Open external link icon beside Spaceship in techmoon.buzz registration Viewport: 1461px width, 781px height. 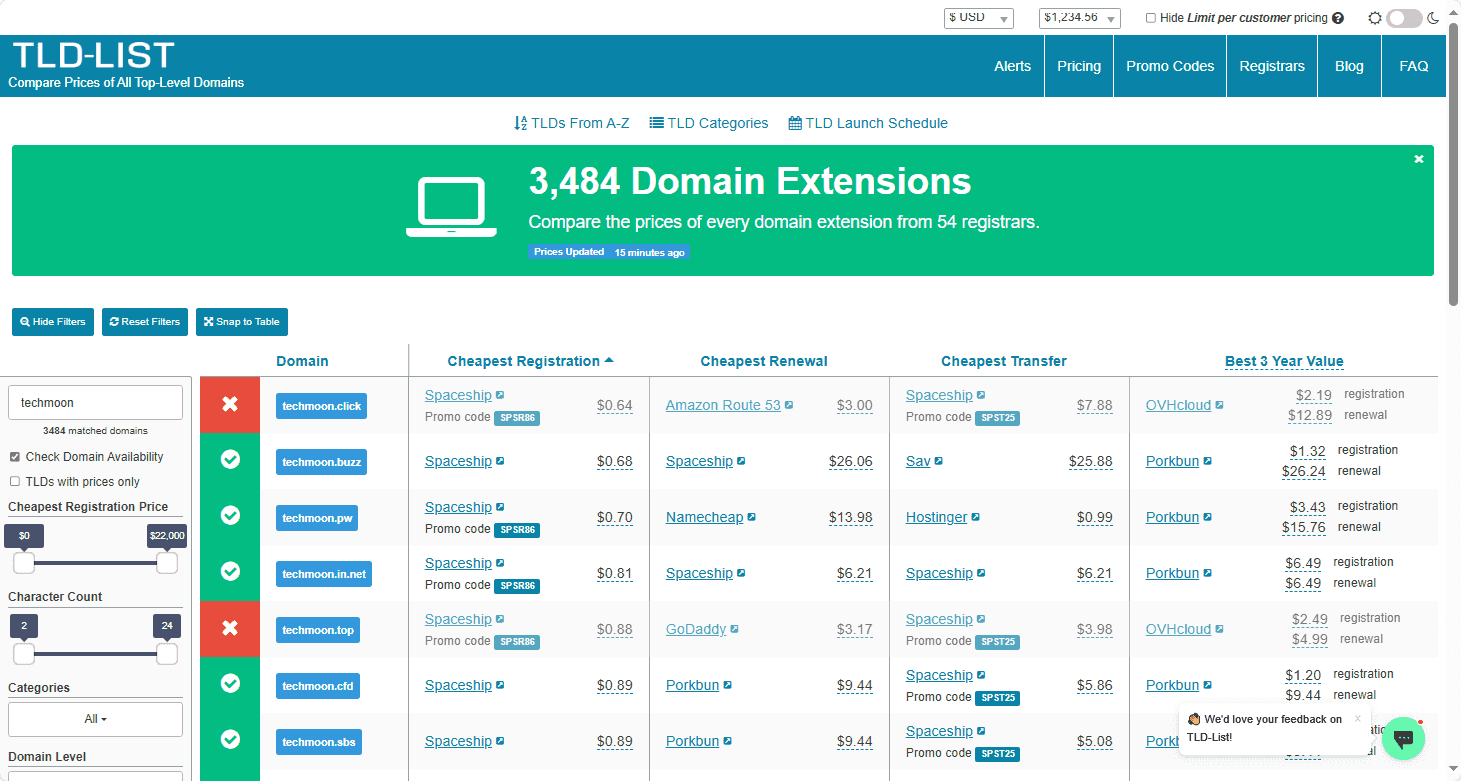[x=500, y=461]
